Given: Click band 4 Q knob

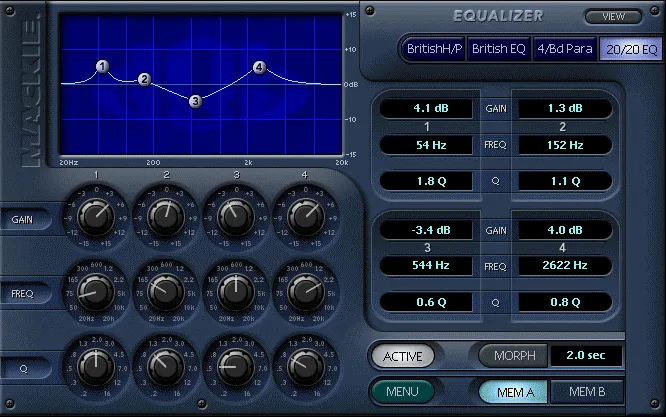Looking at the screenshot, I should pyautogui.click(x=306, y=366).
